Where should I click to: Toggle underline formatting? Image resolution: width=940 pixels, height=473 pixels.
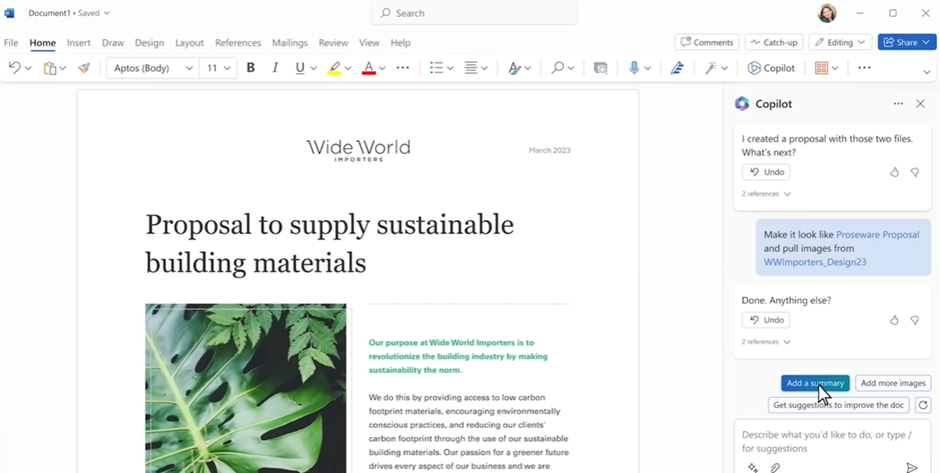coord(299,68)
